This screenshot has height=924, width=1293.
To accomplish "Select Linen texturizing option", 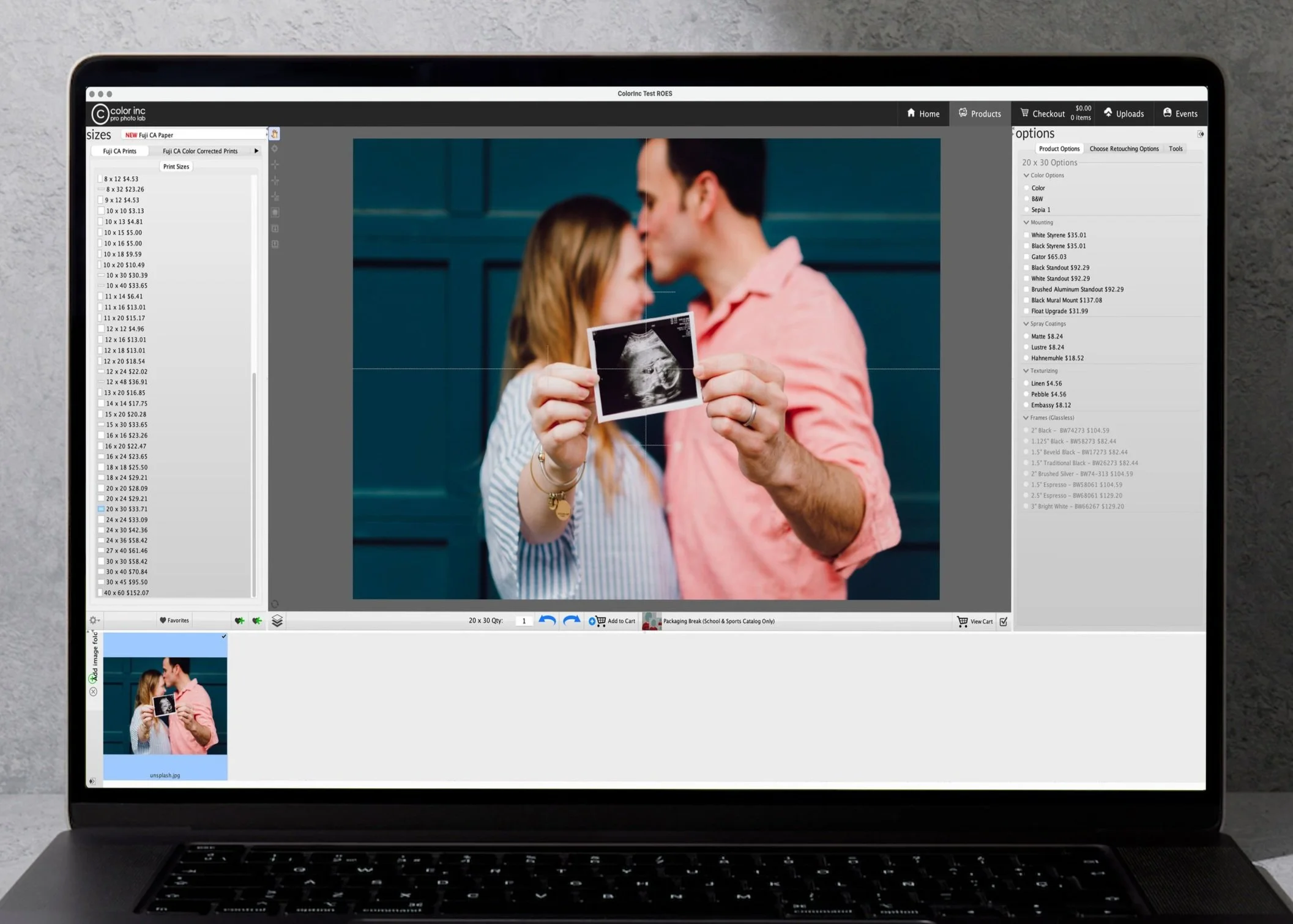I will (x=1027, y=382).
